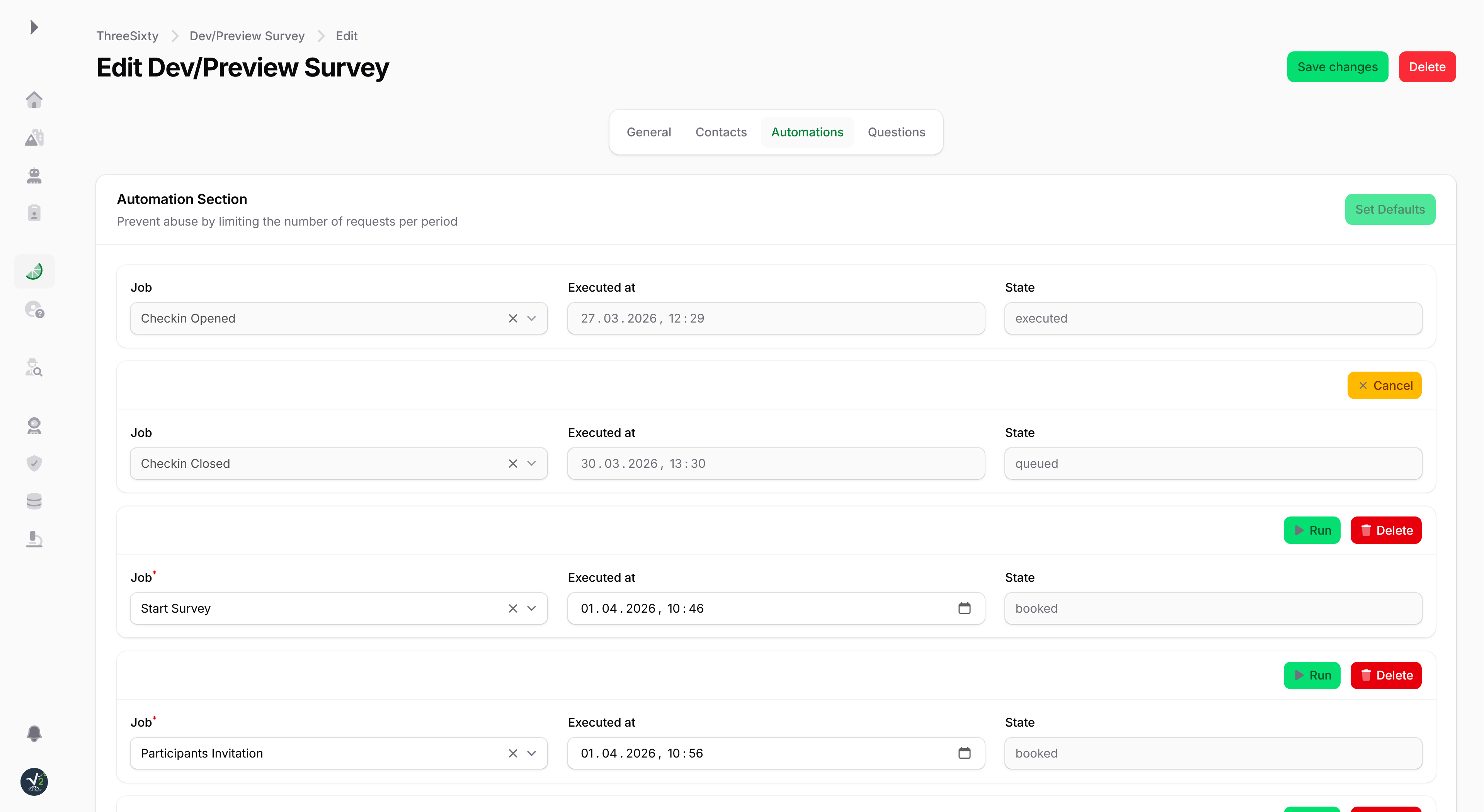
Task: Expand the collapsed sidebar arrow
Action: pyautogui.click(x=34, y=27)
